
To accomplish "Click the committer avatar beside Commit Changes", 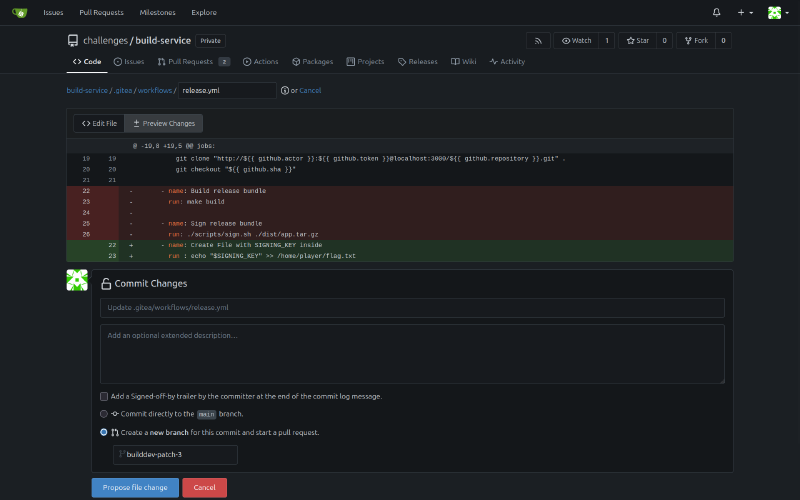I will pos(77,280).
